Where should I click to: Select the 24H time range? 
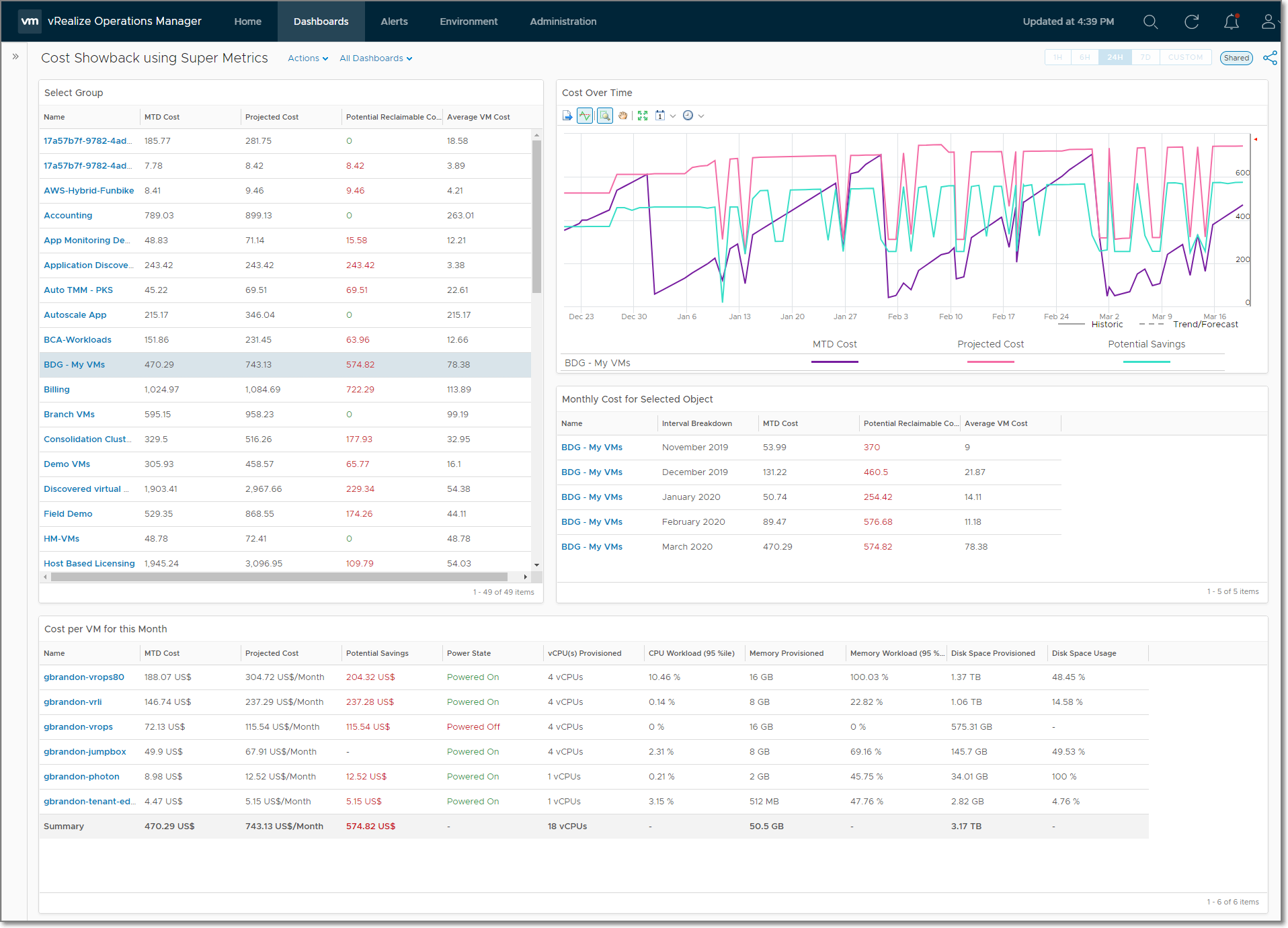tap(1115, 58)
